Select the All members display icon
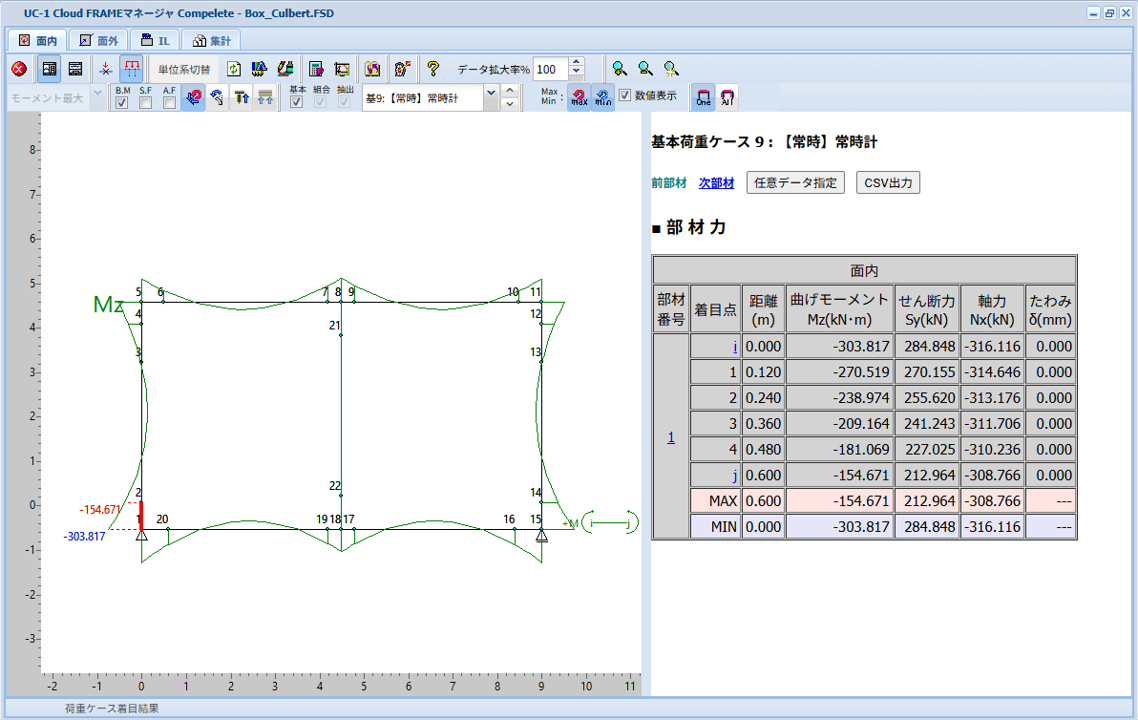This screenshot has height=720, width=1138. [727, 98]
